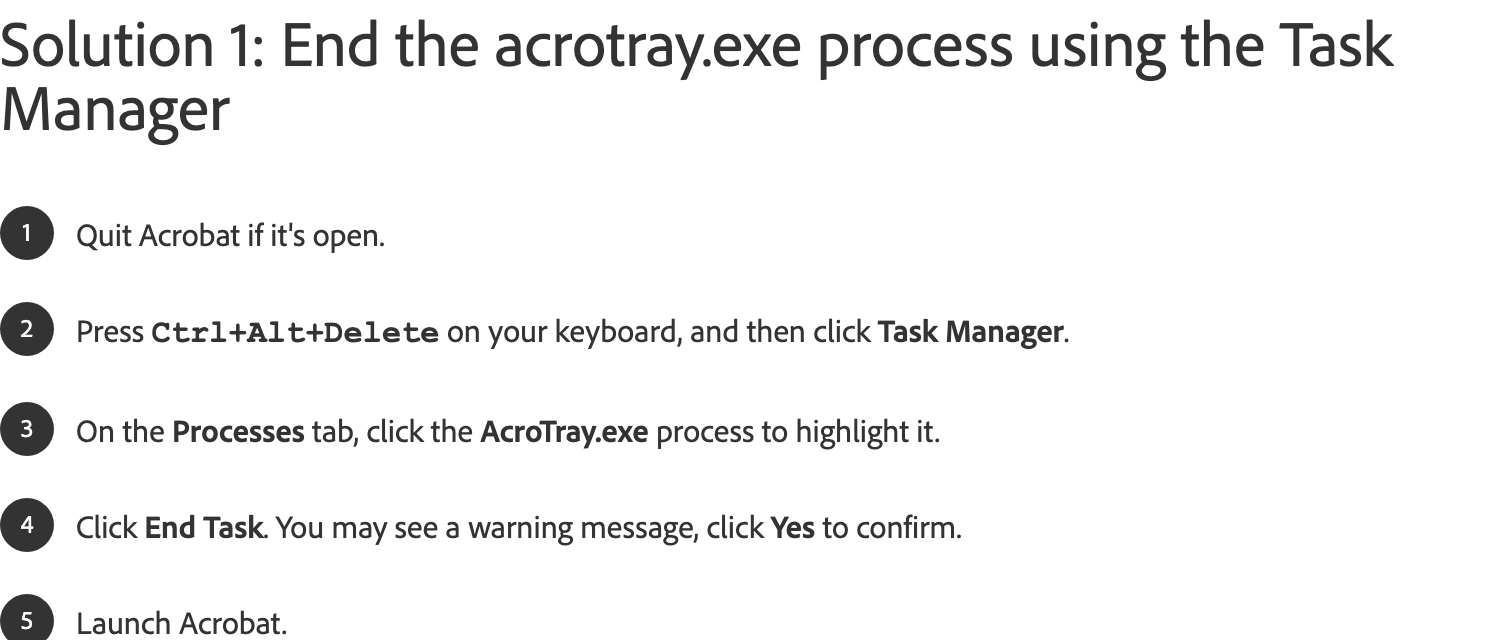Click the Quit Acrobat instruction text
Viewport: 1492px width, 640px height.
coord(230,236)
